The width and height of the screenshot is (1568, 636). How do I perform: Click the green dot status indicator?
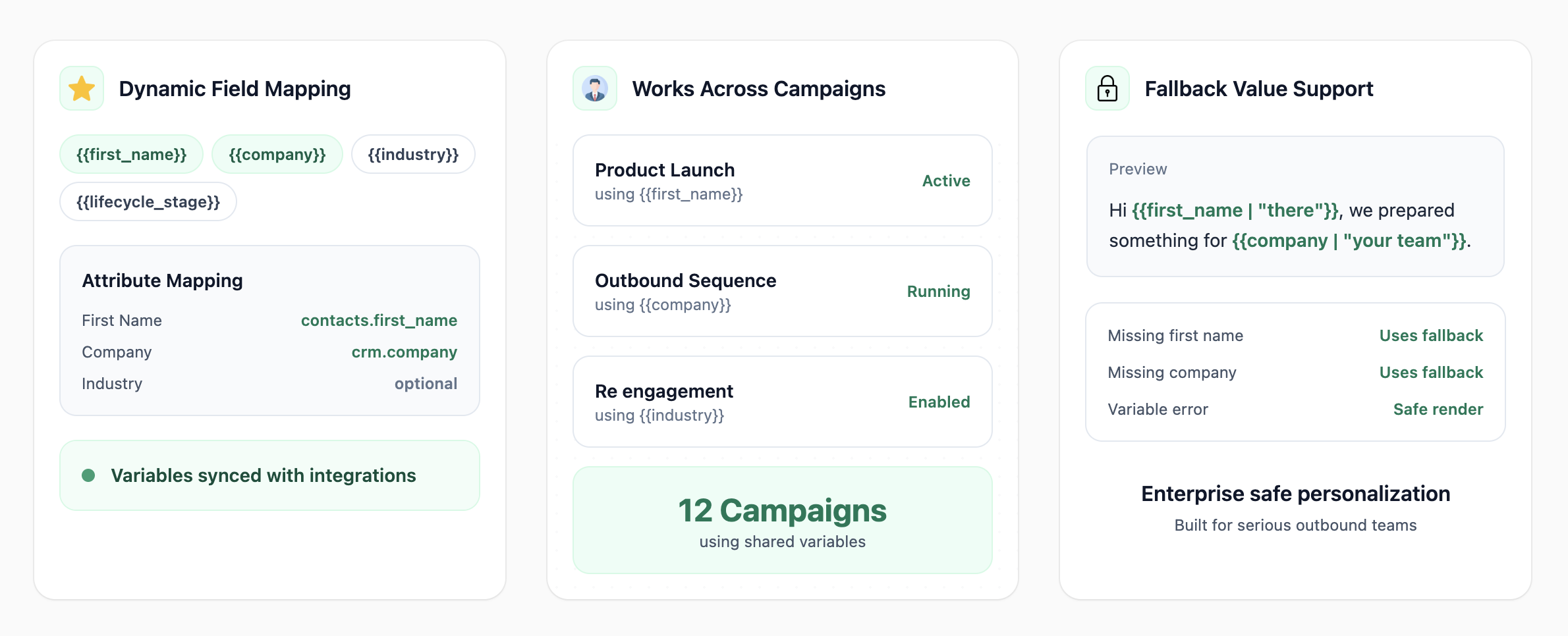point(88,475)
